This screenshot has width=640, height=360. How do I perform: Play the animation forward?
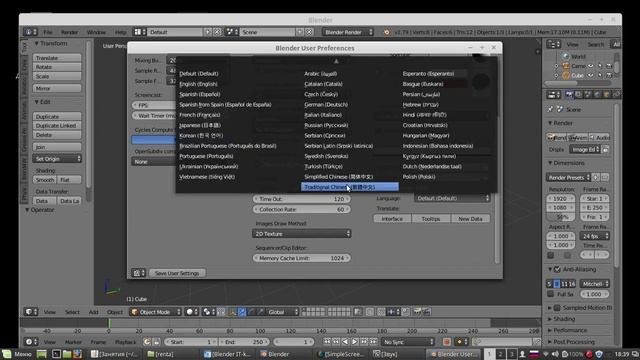pos(355,342)
